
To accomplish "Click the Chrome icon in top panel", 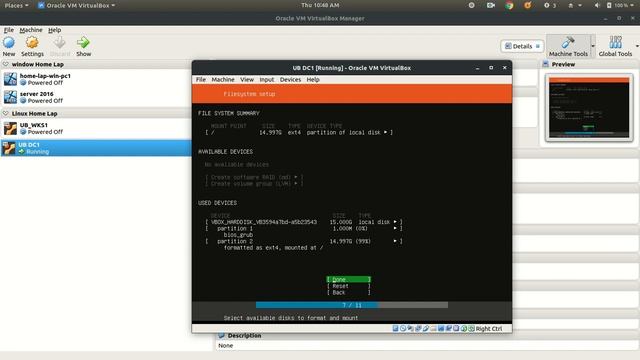I will [509, 5].
